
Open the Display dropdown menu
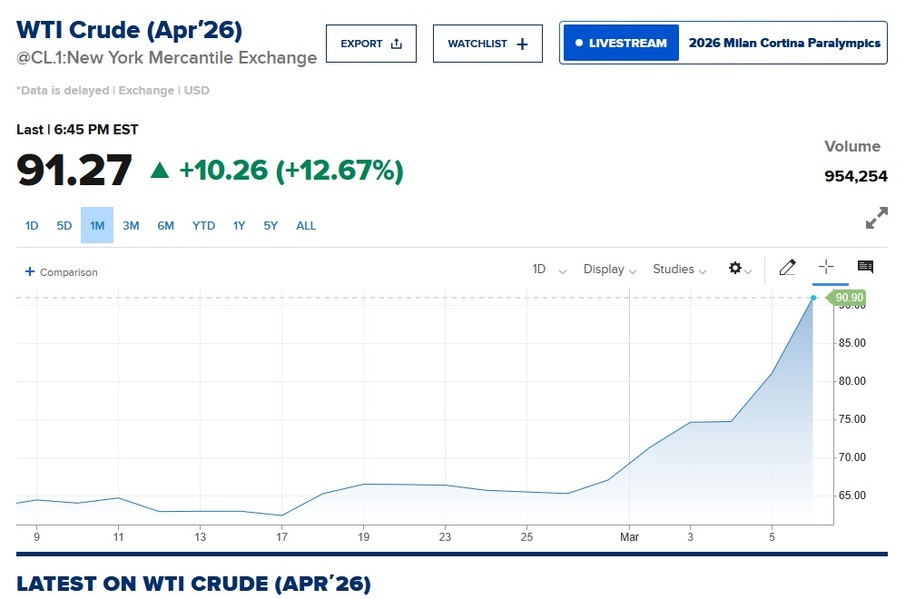610,269
